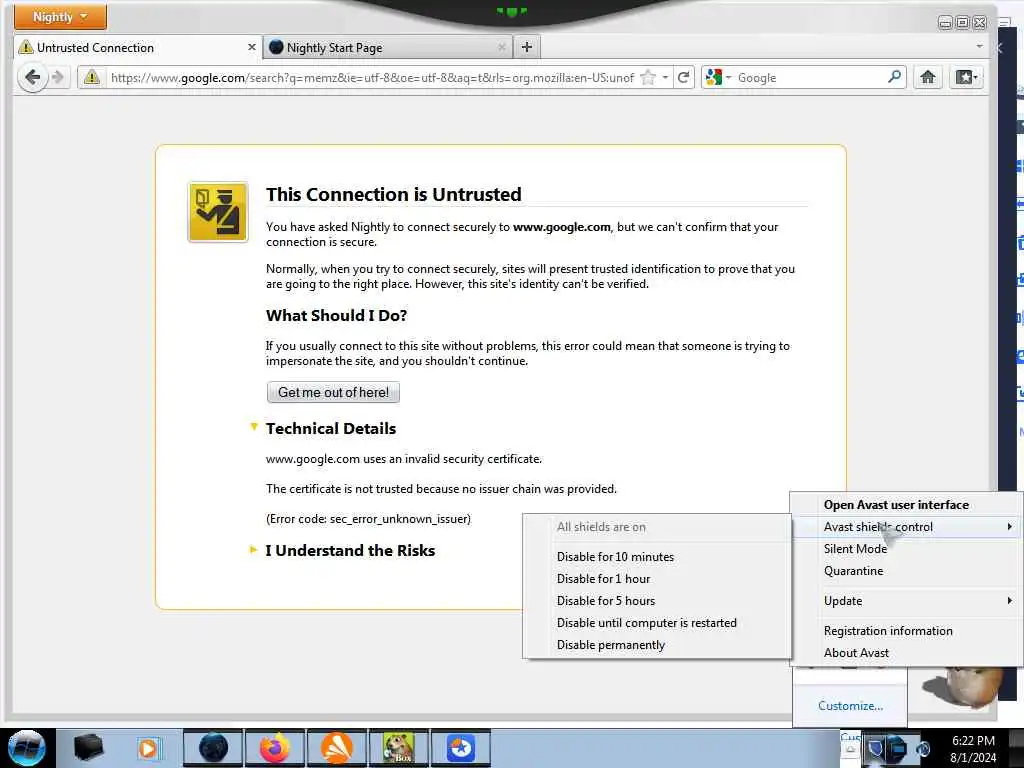This screenshot has height=768, width=1024.
Task: Click the Get me out of here! button
Action: point(333,392)
